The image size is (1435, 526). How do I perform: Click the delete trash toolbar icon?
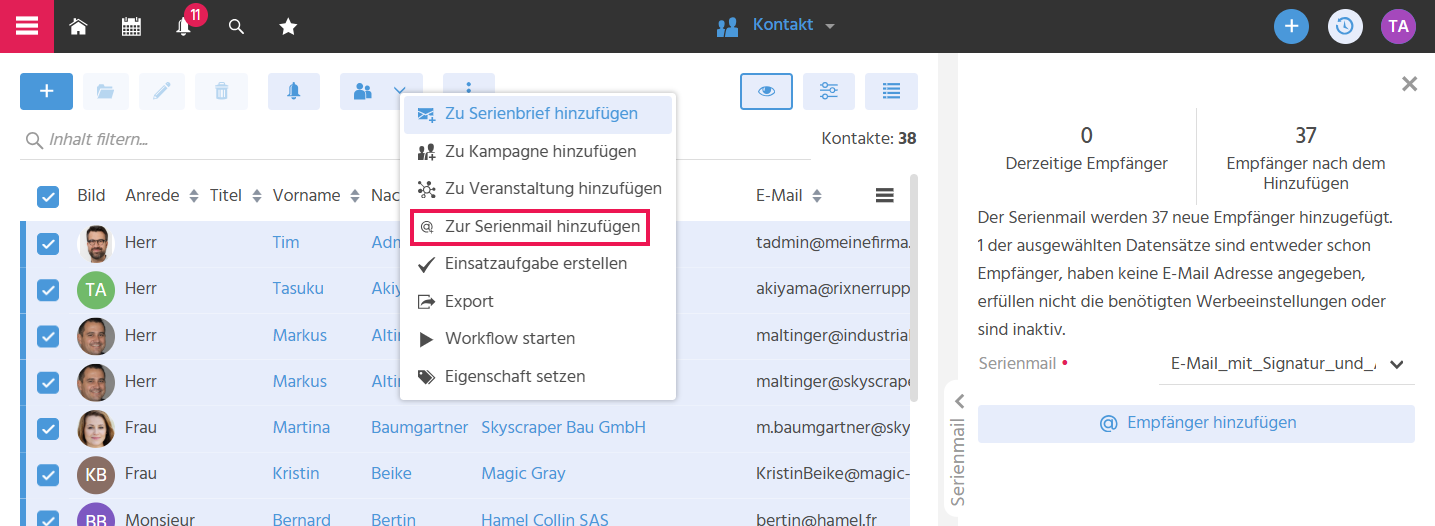click(222, 91)
